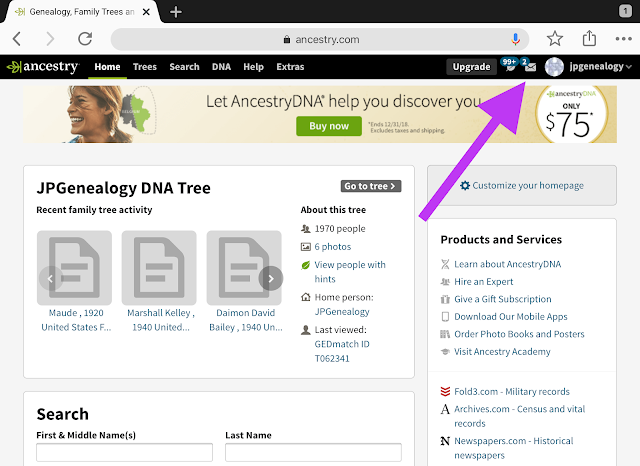The image size is (640, 466).
Task: Click Customize your homepage link
Action: coord(522,186)
